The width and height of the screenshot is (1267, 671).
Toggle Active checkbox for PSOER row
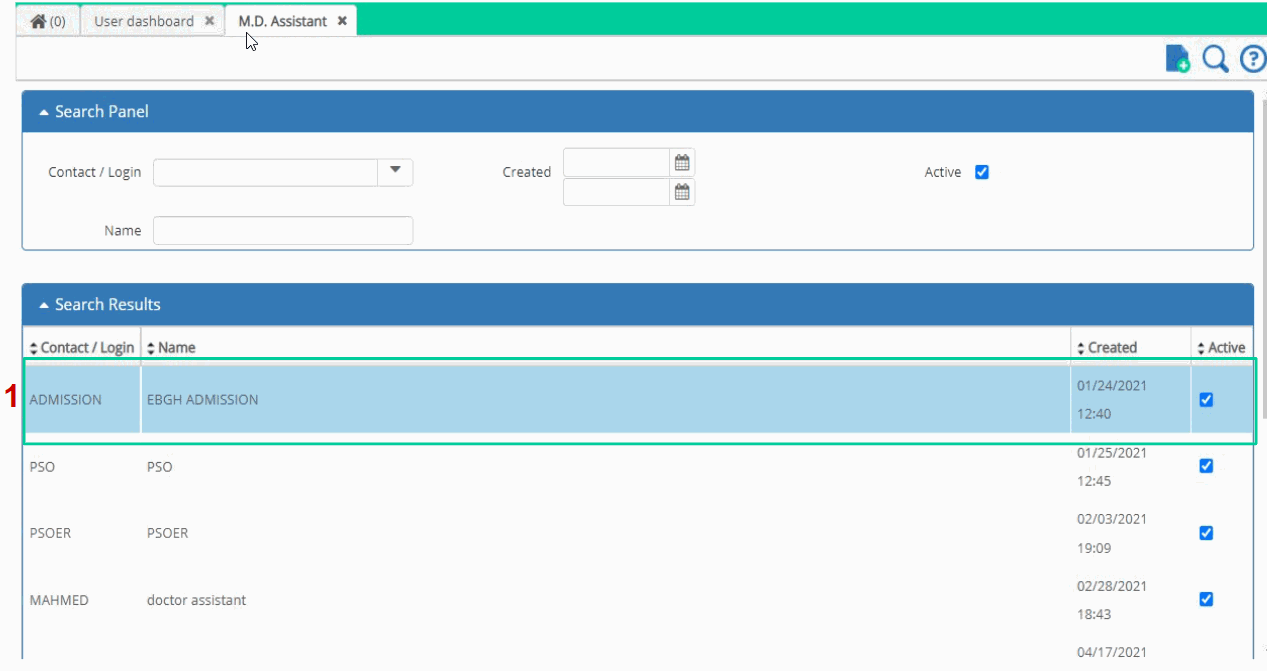point(1206,533)
